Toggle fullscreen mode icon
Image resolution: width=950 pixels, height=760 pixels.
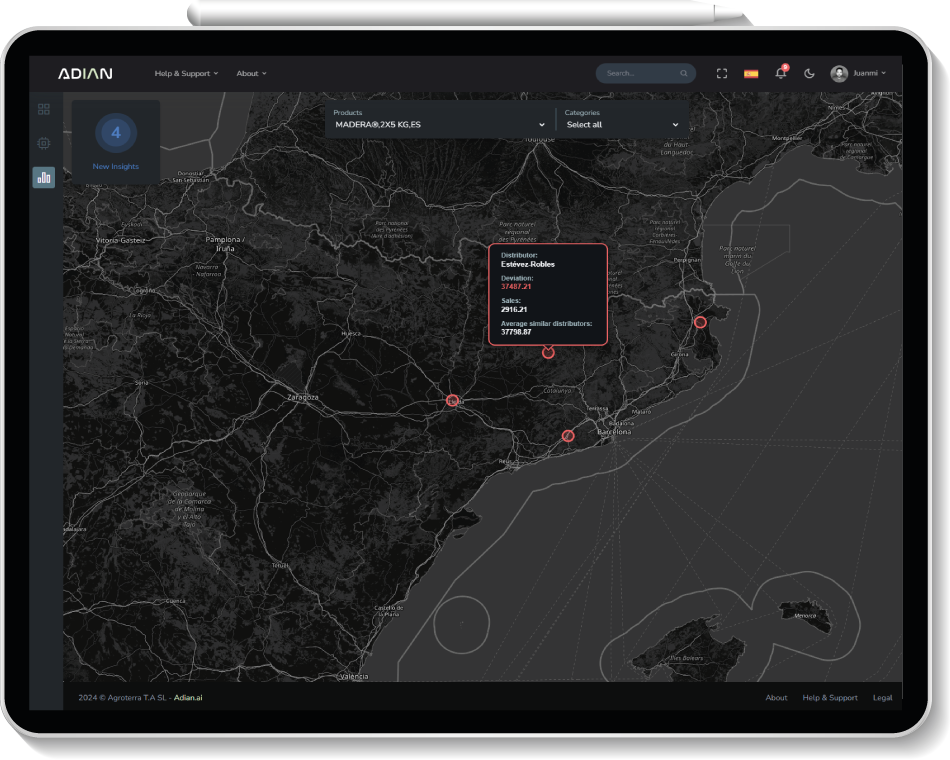[722, 73]
